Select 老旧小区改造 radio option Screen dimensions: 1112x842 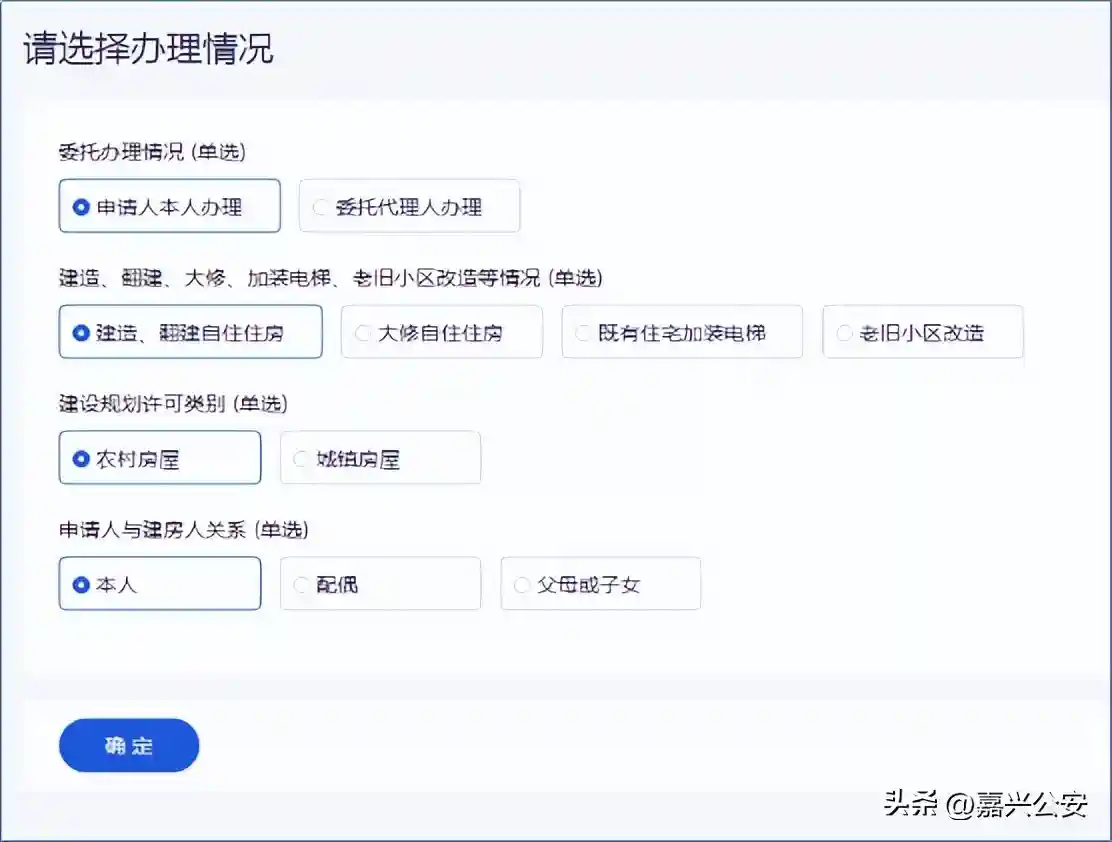[922, 333]
